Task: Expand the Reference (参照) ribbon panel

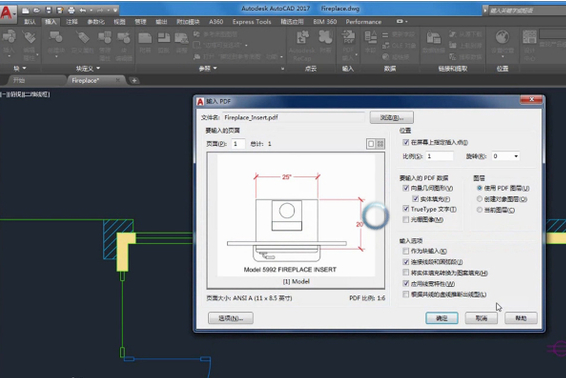Action: click(x=208, y=68)
